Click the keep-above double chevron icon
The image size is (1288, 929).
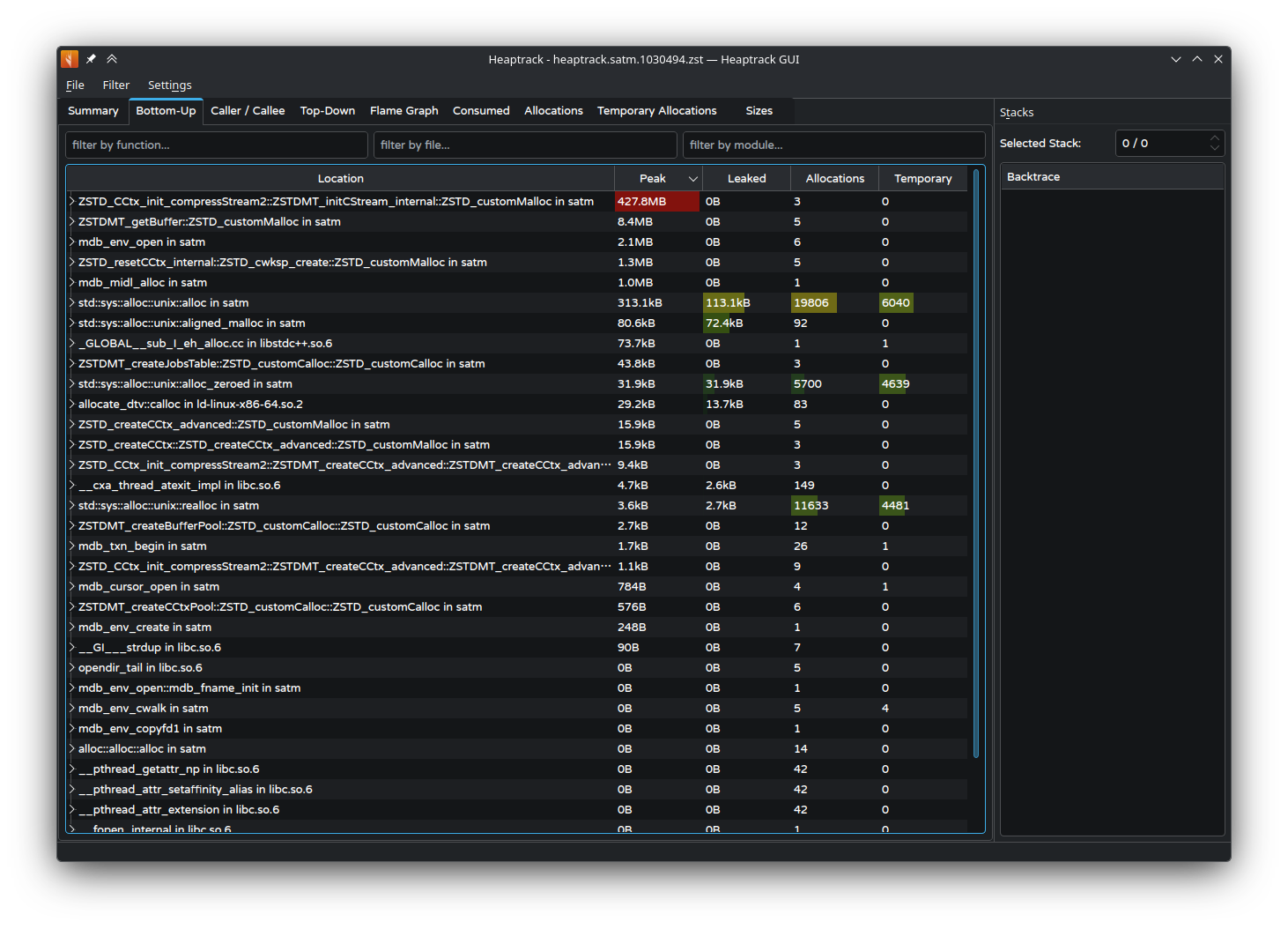[112, 59]
